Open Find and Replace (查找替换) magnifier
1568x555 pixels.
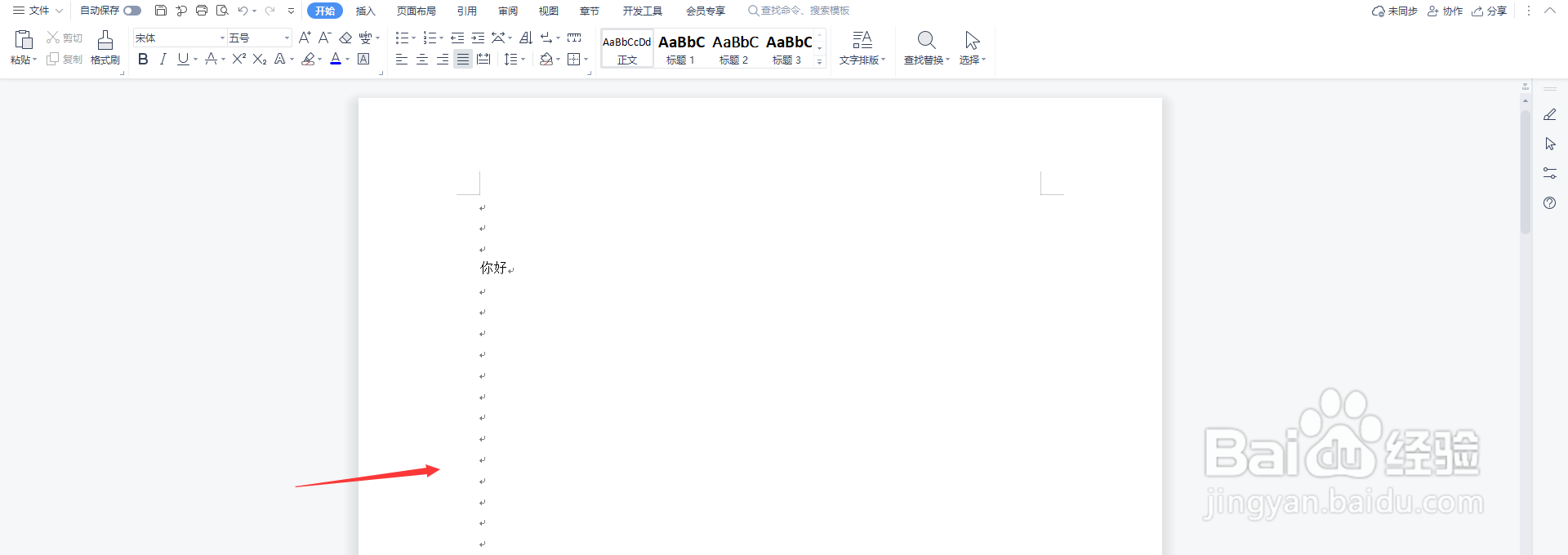click(x=926, y=40)
